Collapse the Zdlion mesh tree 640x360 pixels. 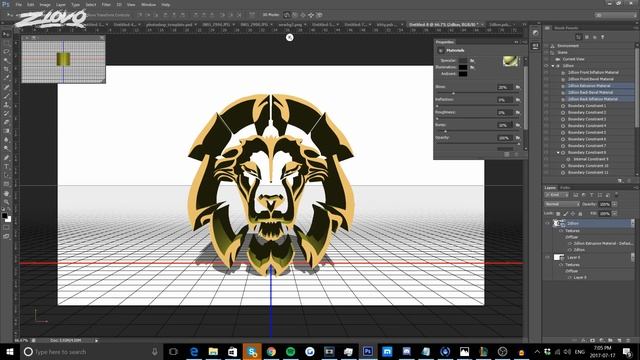pos(553,66)
